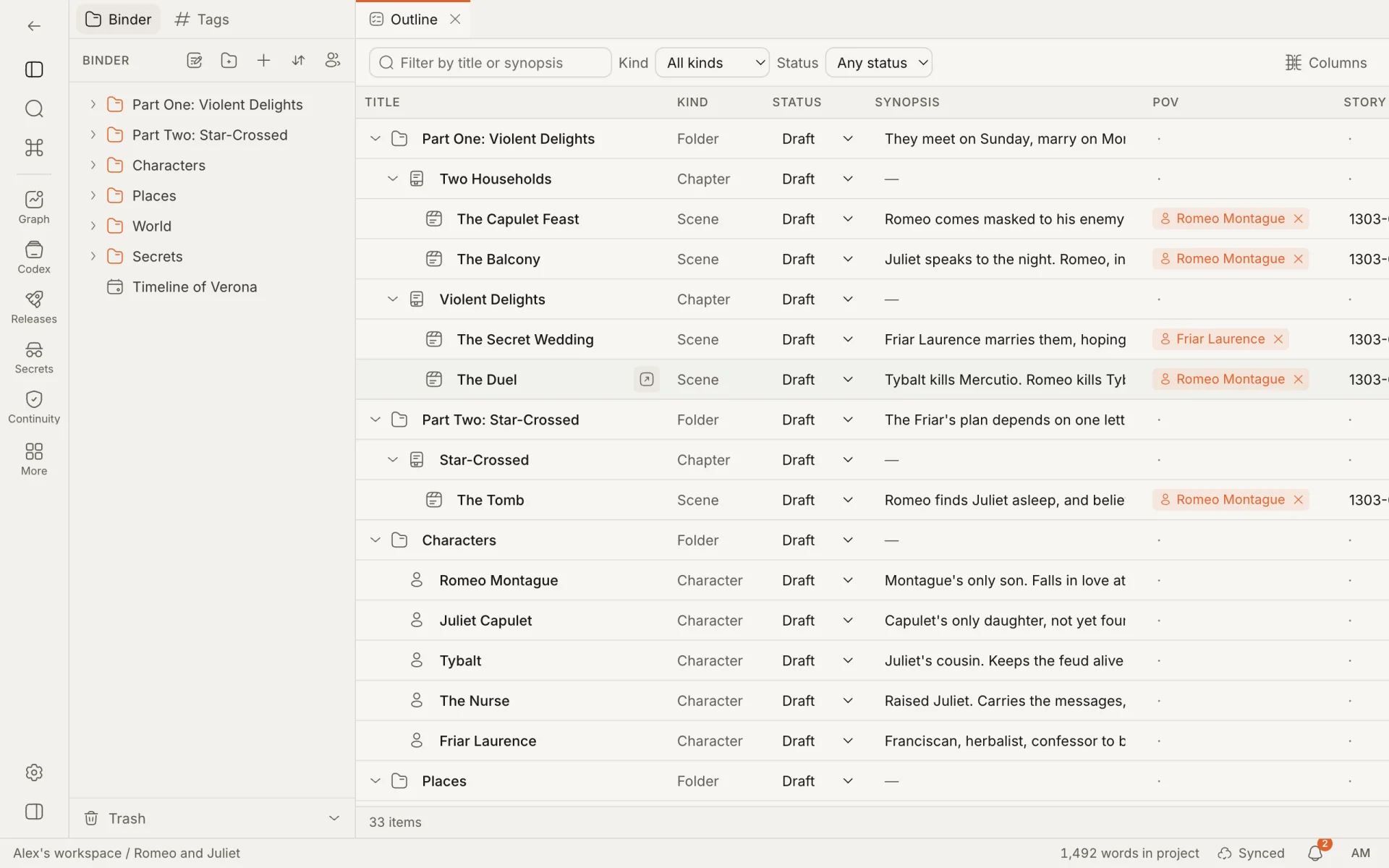Viewport: 1389px width, 868px height.
Task: Open the command palette icon
Action: point(34,148)
